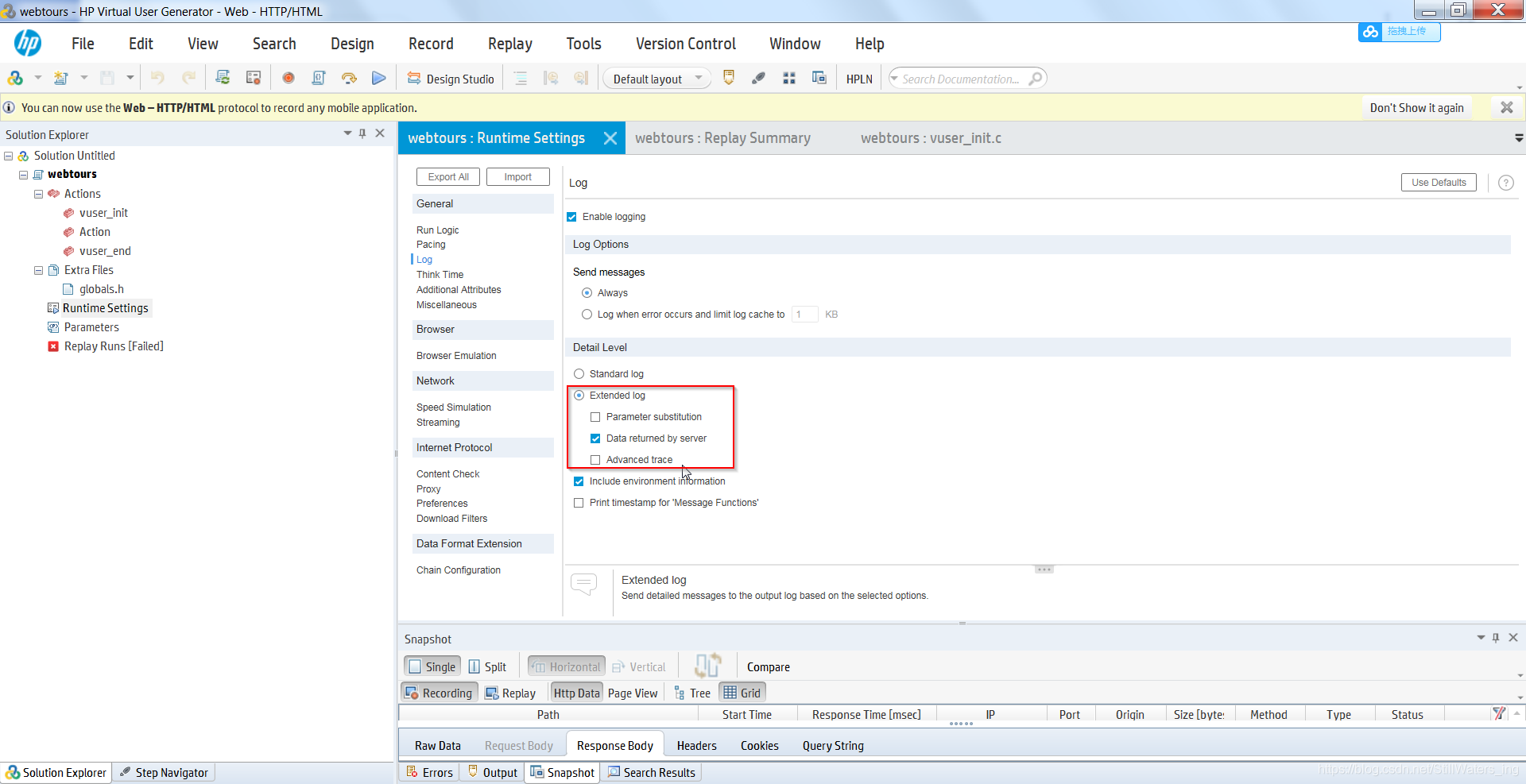Open Design Studio
Viewport: 1526px width, 784px height.
pyautogui.click(x=451, y=79)
